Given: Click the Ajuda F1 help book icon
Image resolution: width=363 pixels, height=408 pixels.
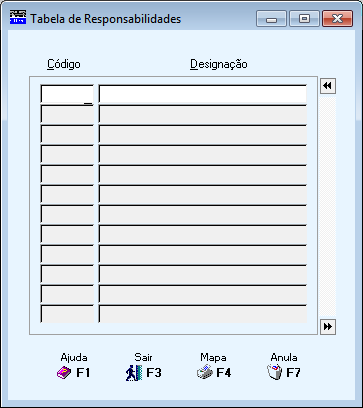Looking at the screenshot, I should [x=64, y=373].
